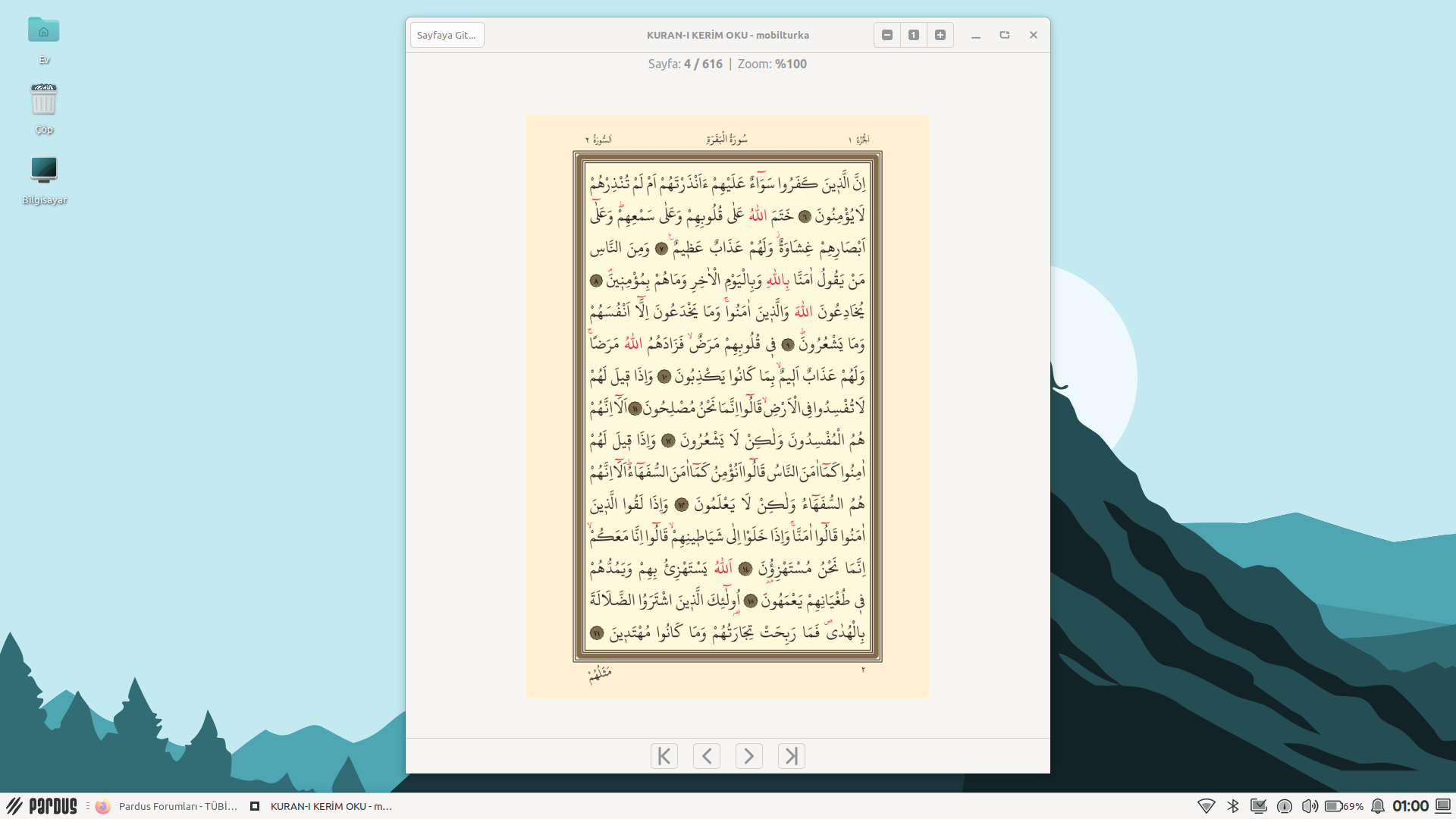Screen dimensions: 1456x819
Task: Open the Pardus start menu
Action: (x=42, y=806)
